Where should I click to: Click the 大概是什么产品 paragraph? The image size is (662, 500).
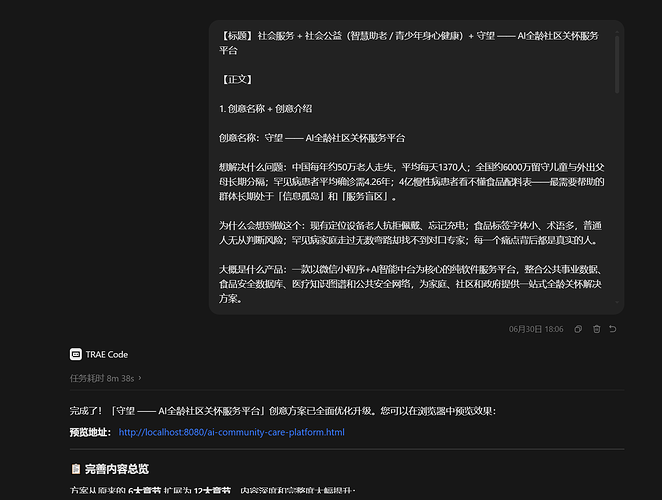410,284
